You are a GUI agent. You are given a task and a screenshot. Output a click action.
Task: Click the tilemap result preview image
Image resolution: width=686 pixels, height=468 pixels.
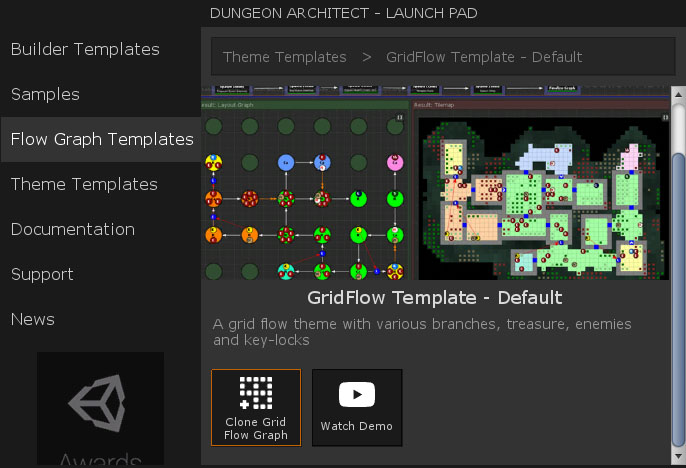coord(541,190)
